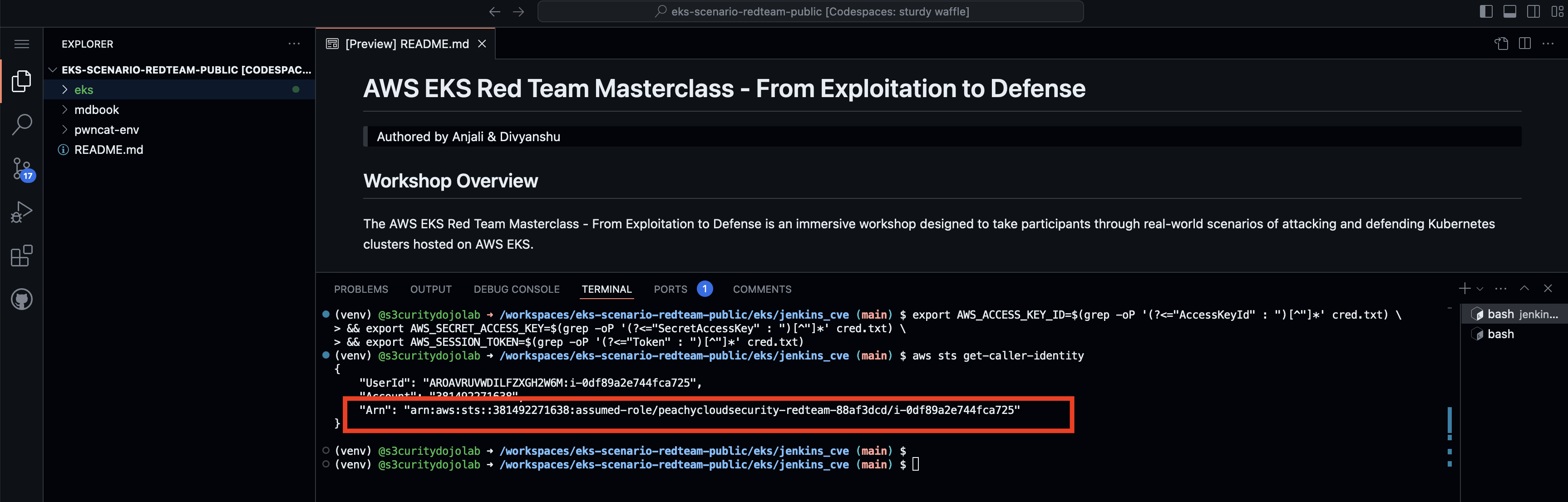Screen dimensions: 1568x502
Task: Open the Extensions view
Action: 22,256
